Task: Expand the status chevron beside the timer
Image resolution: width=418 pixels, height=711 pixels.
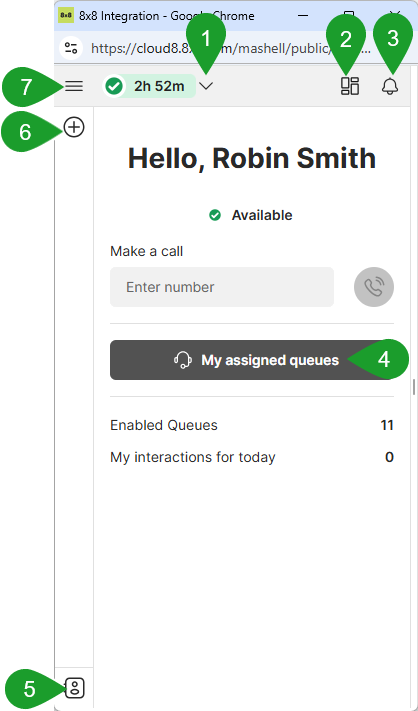Action: click(206, 86)
